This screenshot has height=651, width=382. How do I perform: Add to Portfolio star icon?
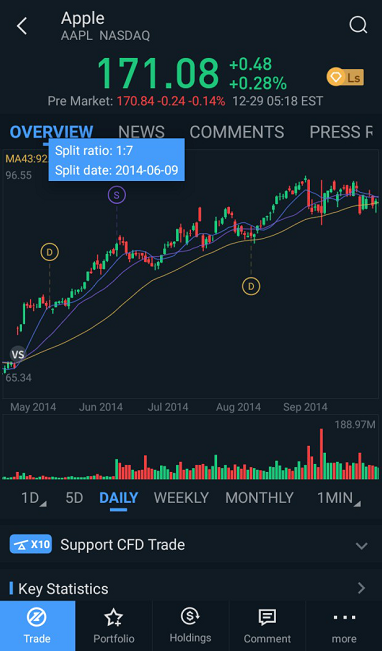(x=113, y=618)
